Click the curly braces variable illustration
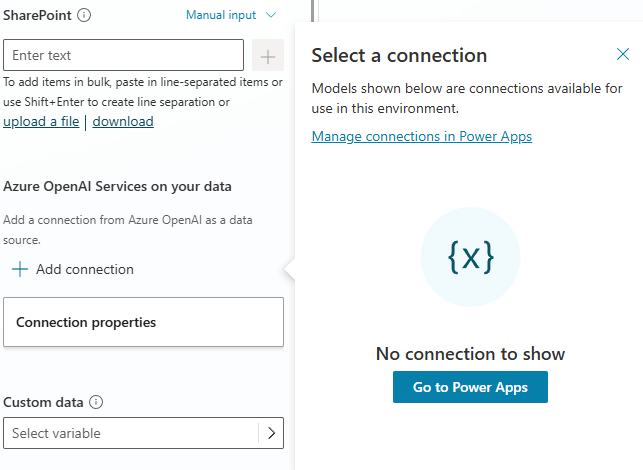 point(470,257)
